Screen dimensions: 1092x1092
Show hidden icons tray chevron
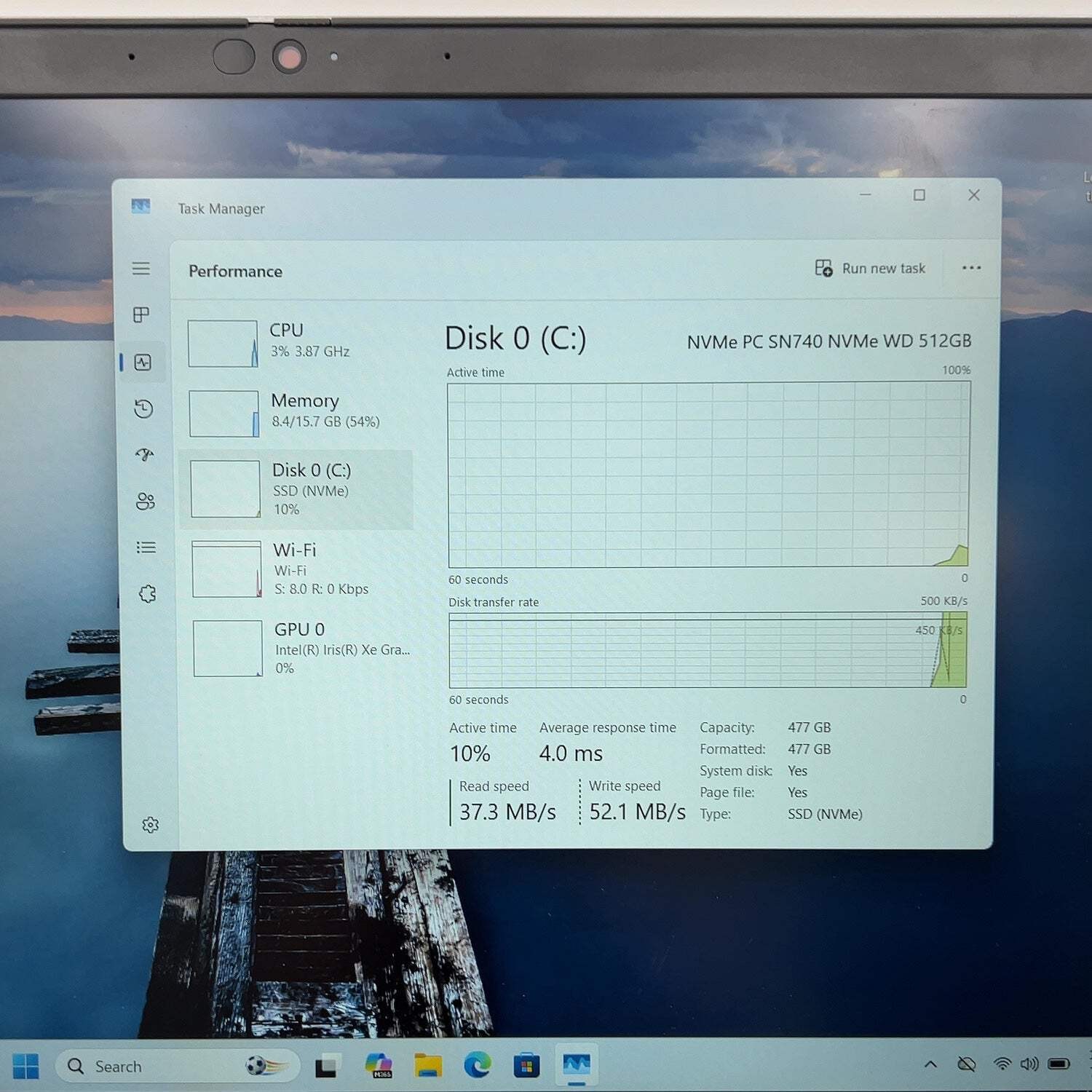click(x=930, y=1064)
